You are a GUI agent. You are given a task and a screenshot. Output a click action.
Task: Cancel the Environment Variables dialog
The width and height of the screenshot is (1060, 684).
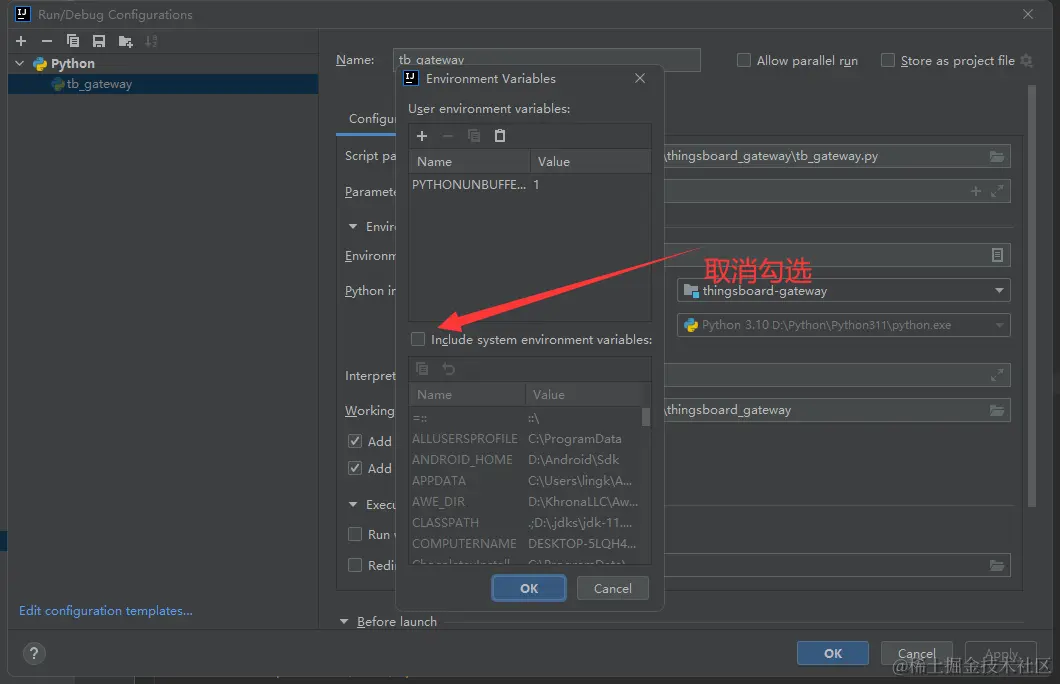point(612,589)
